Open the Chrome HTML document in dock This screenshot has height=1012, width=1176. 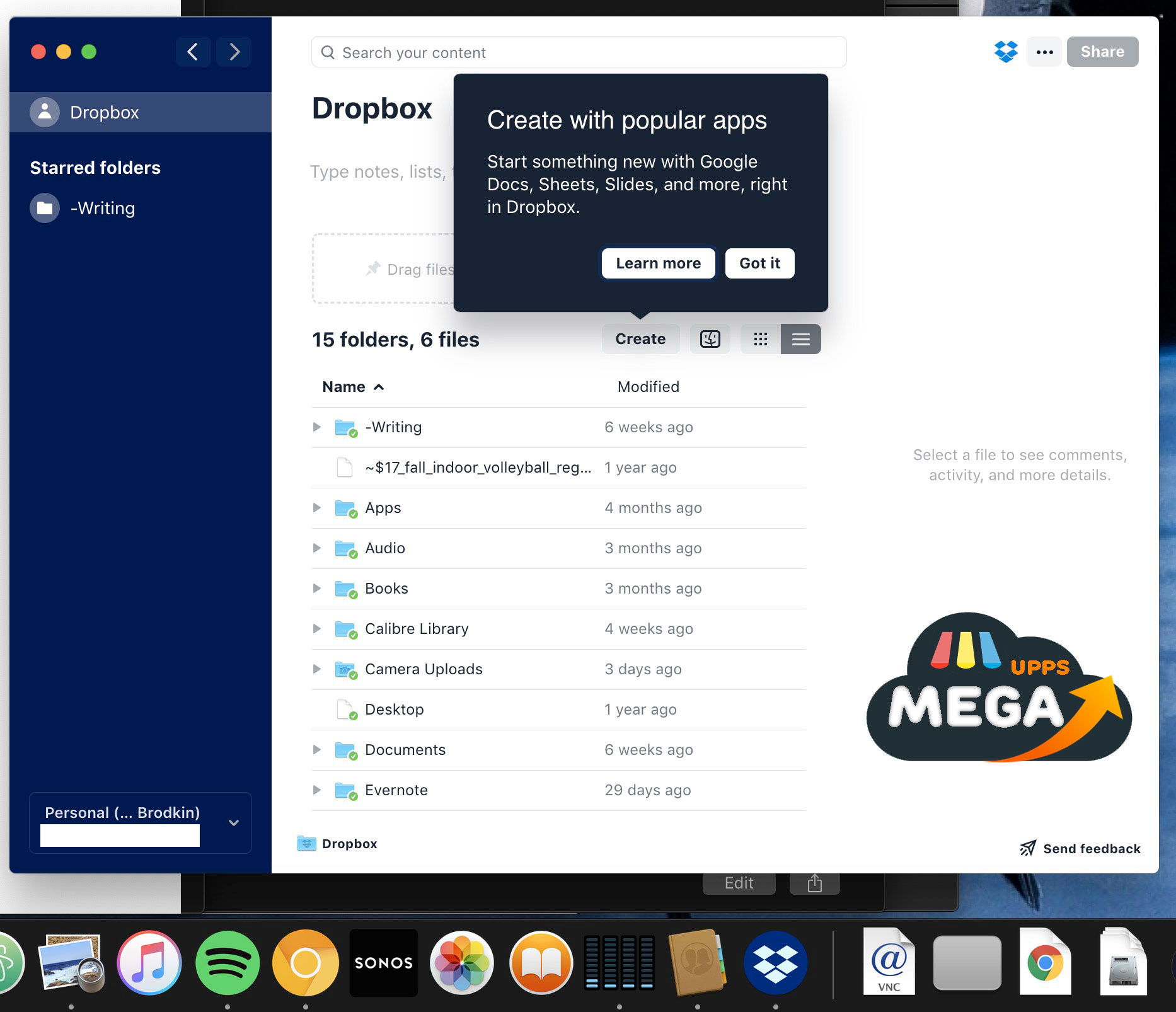pos(1046,962)
